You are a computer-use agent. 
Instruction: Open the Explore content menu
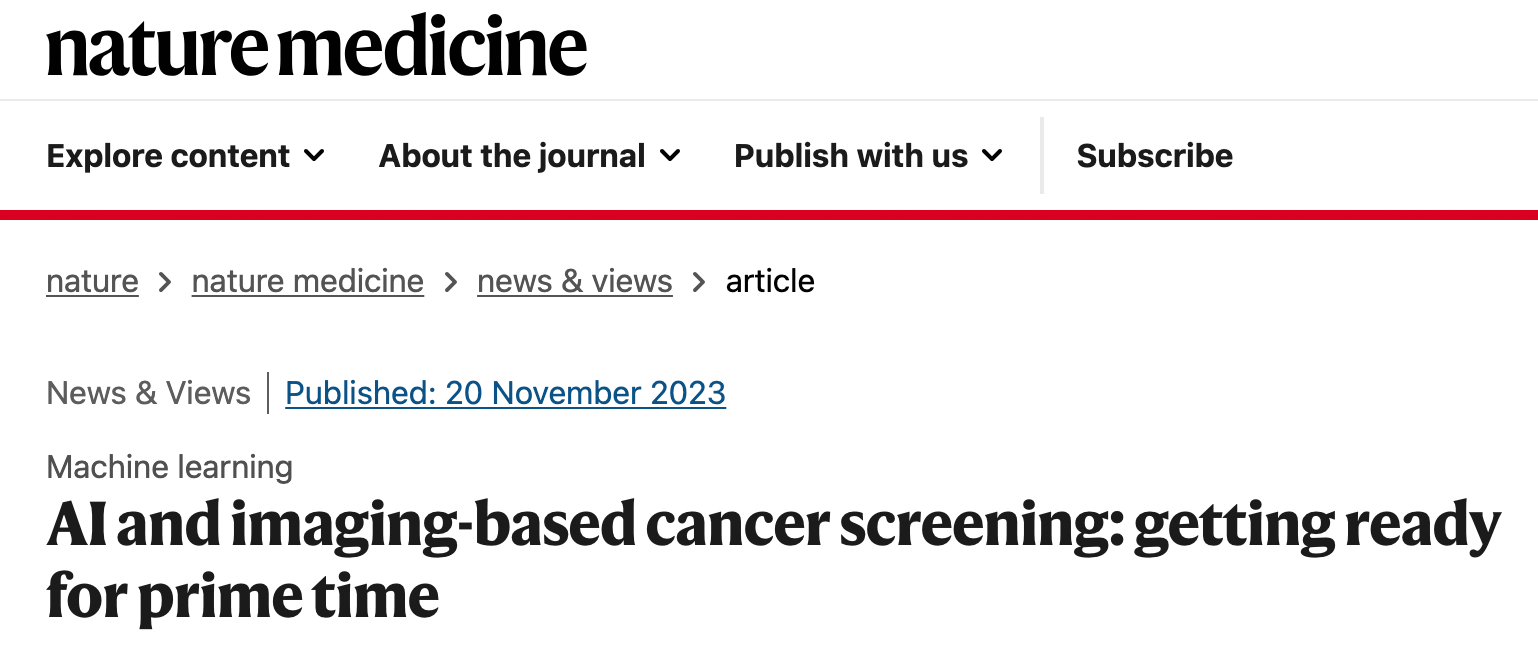[x=168, y=156]
